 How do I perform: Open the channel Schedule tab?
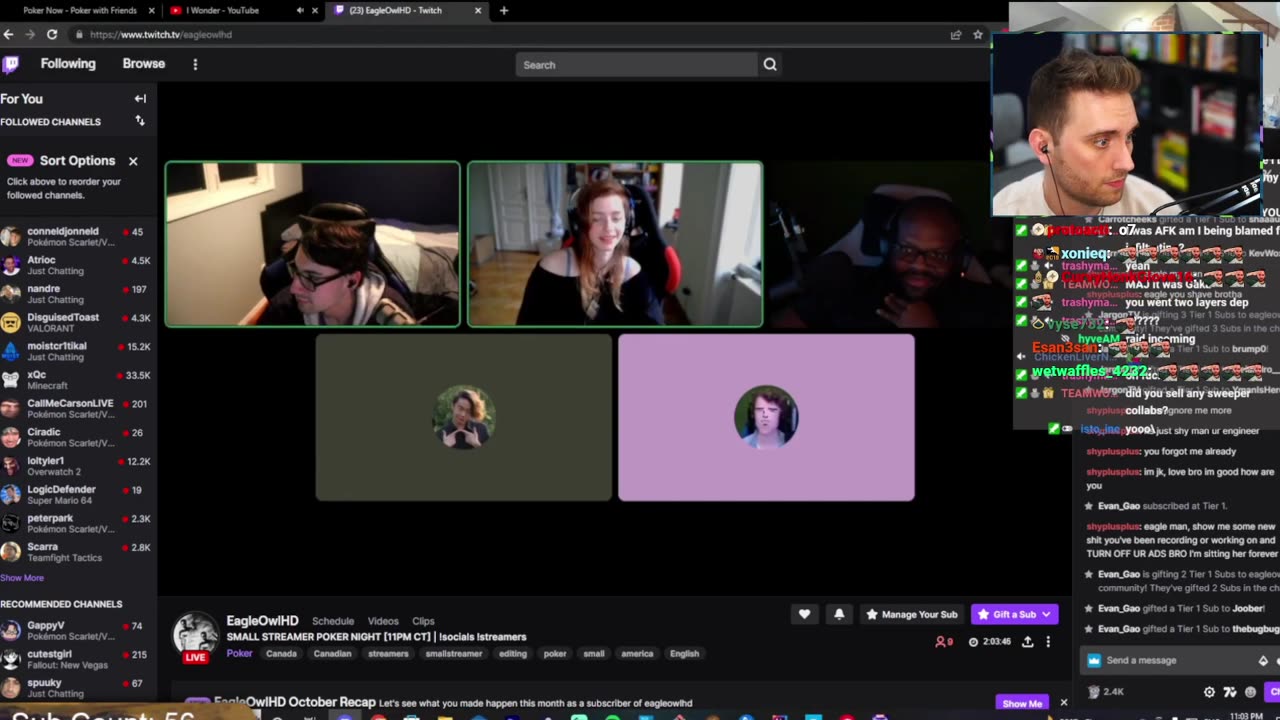333,621
